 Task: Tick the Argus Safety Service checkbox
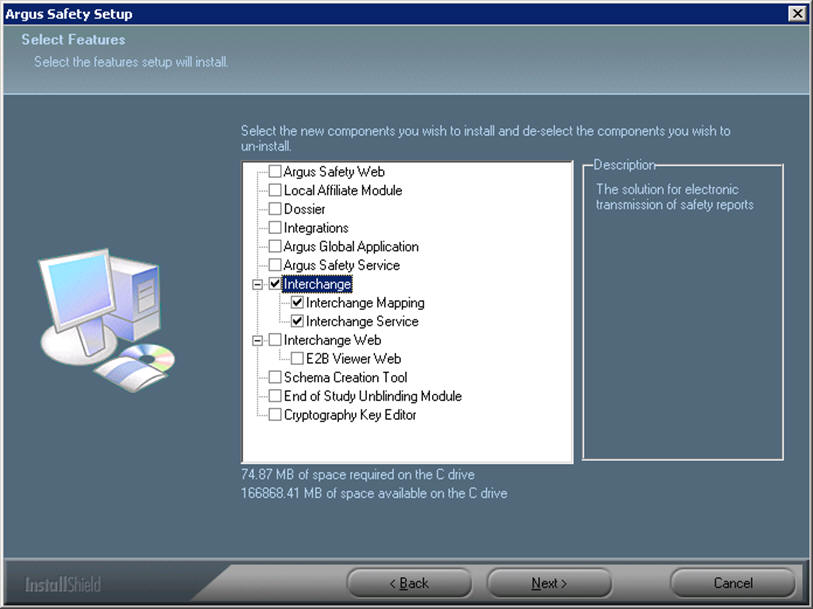pyautogui.click(x=275, y=265)
